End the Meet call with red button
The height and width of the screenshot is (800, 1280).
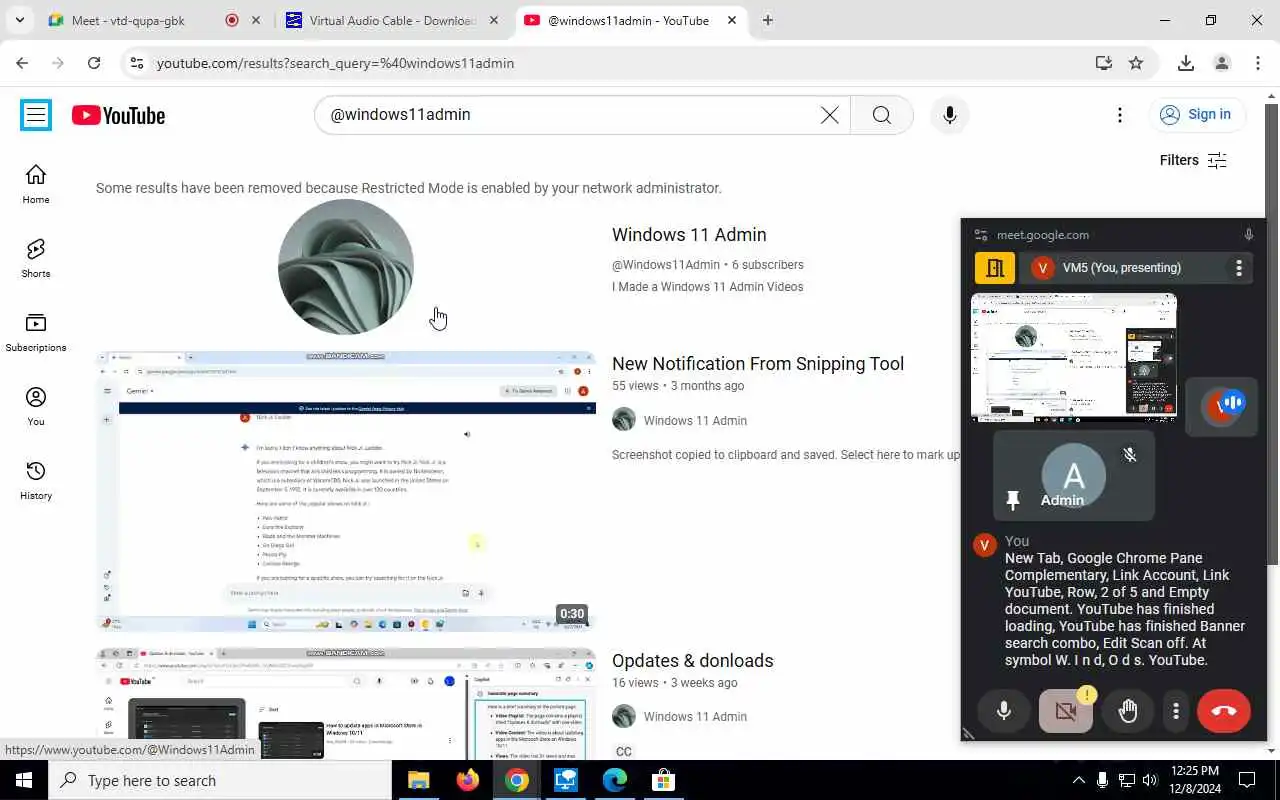pyautogui.click(x=1224, y=711)
